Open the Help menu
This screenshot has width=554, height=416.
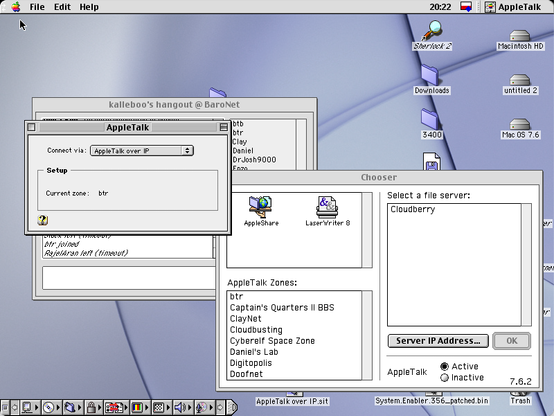(x=89, y=7)
